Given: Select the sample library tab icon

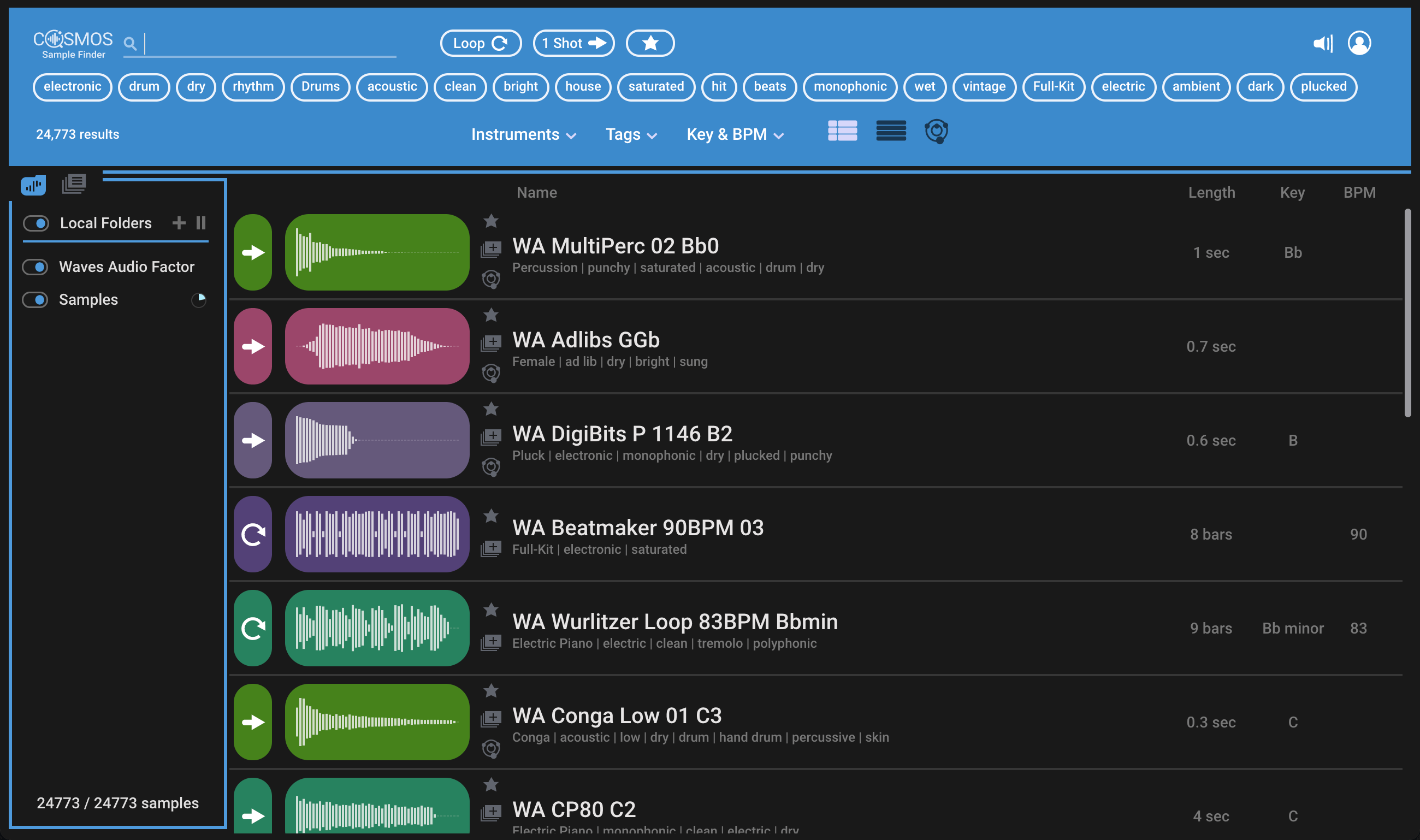Looking at the screenshot, I should [33, 185].
